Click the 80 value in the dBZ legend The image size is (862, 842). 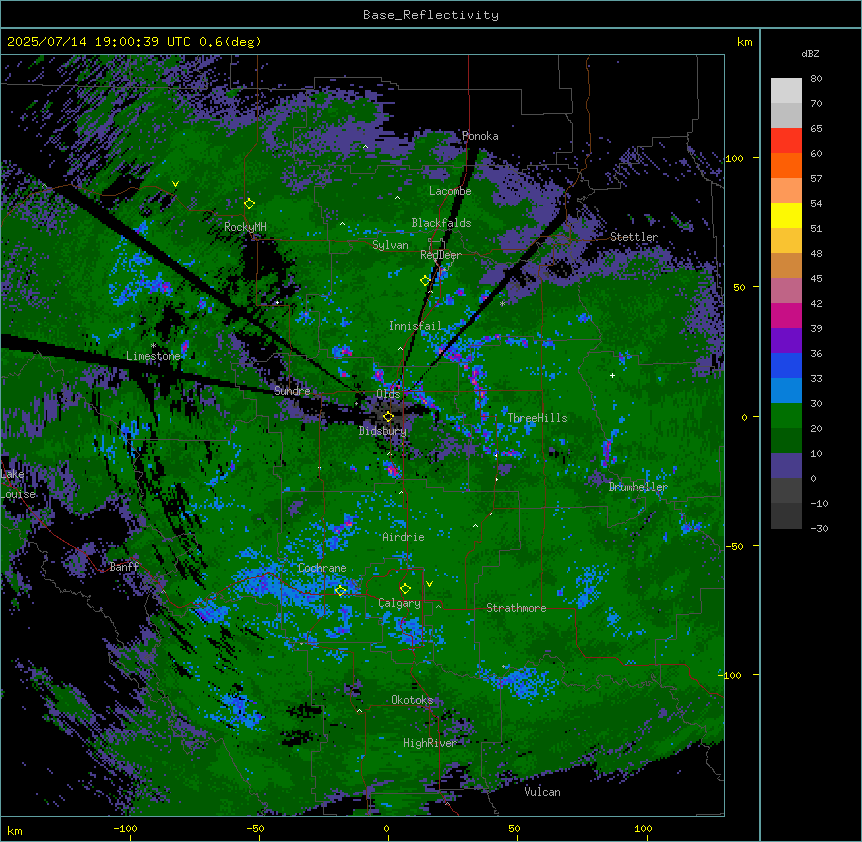(x=816, y=79)
